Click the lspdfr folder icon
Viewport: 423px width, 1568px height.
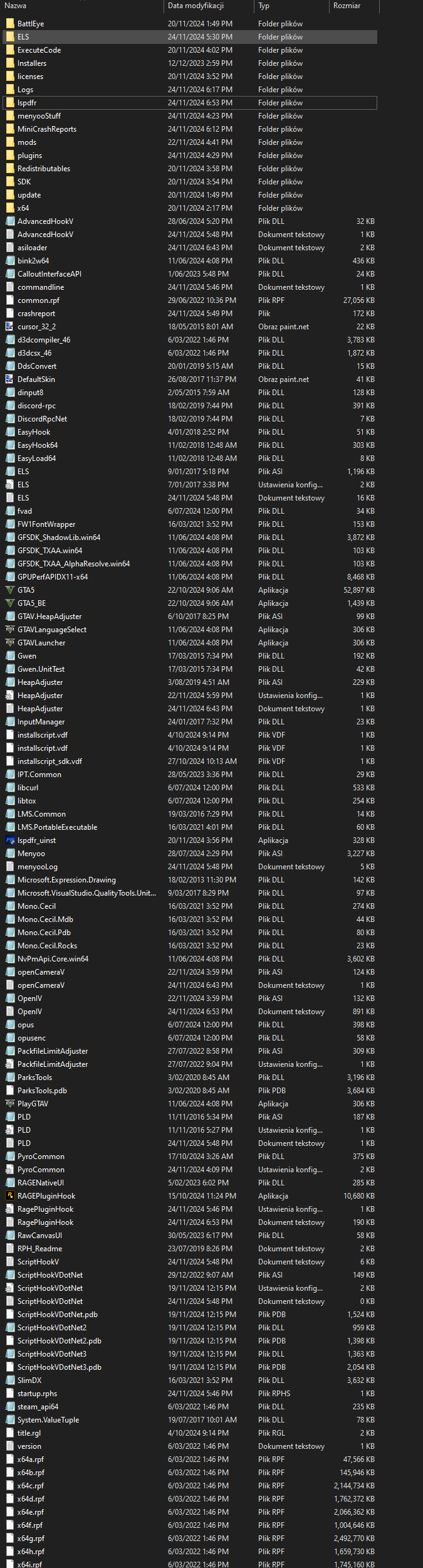(9, 103)
